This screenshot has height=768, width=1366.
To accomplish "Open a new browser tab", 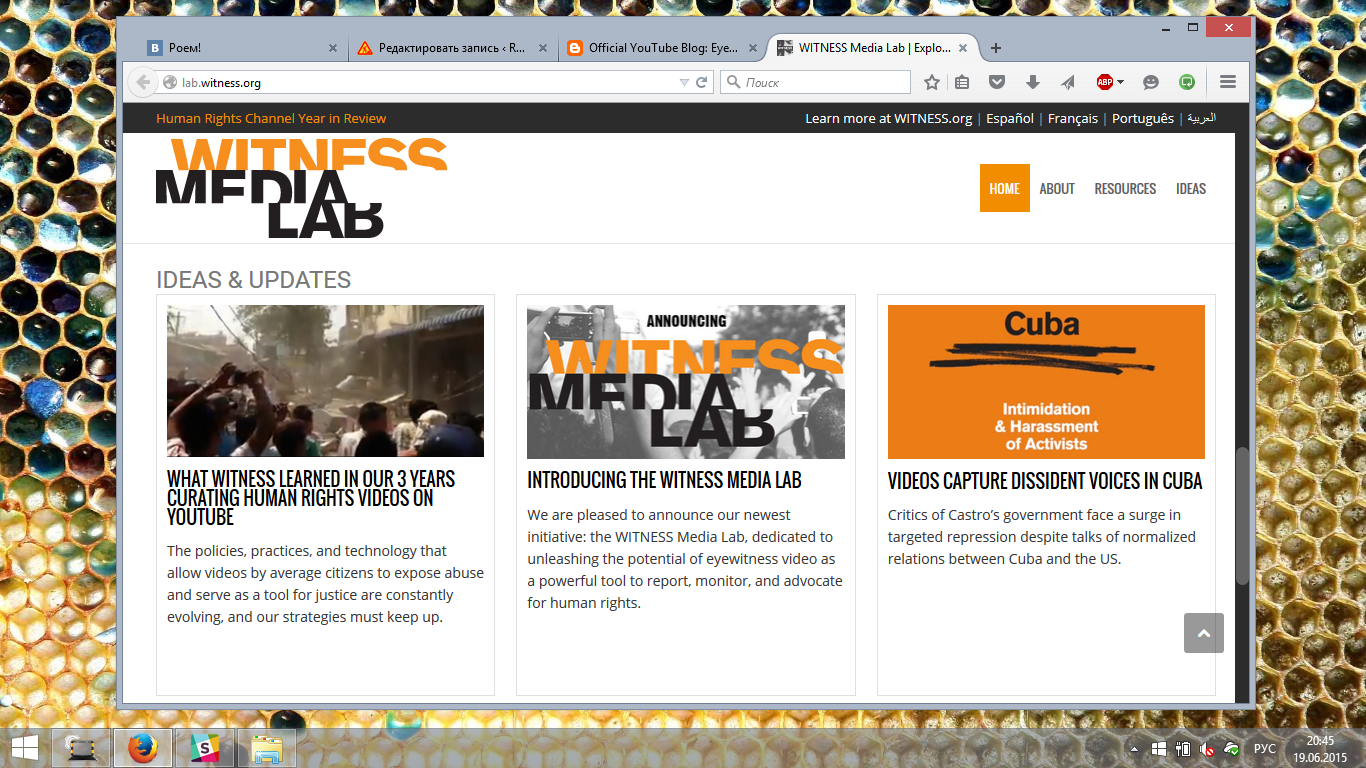I will point(996,48).
